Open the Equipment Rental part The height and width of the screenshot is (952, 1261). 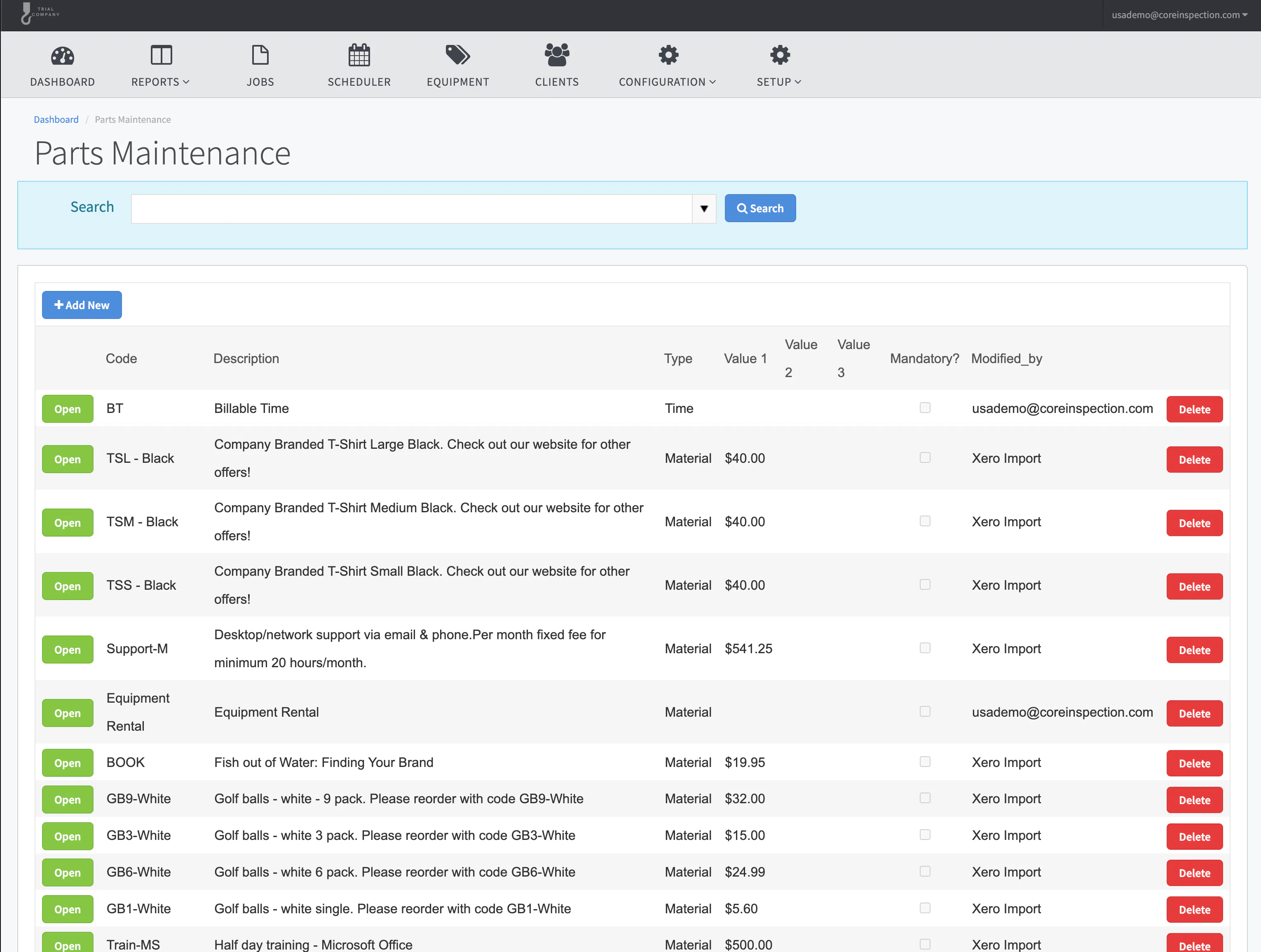[67, 713]
